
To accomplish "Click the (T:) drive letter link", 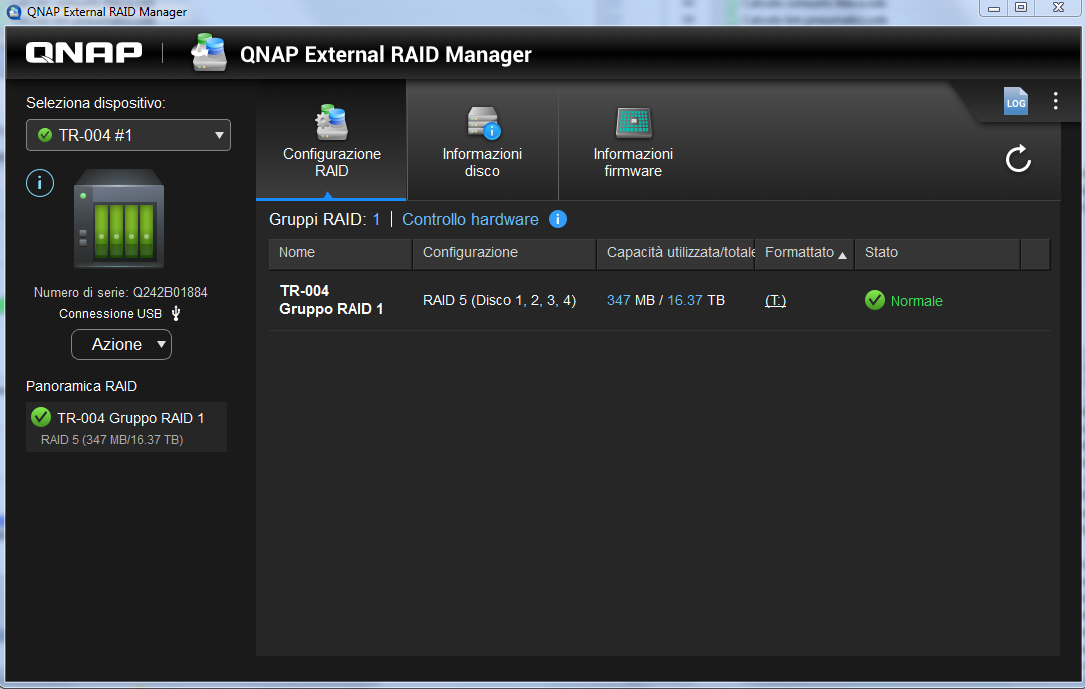I will [x=775, y=300].
